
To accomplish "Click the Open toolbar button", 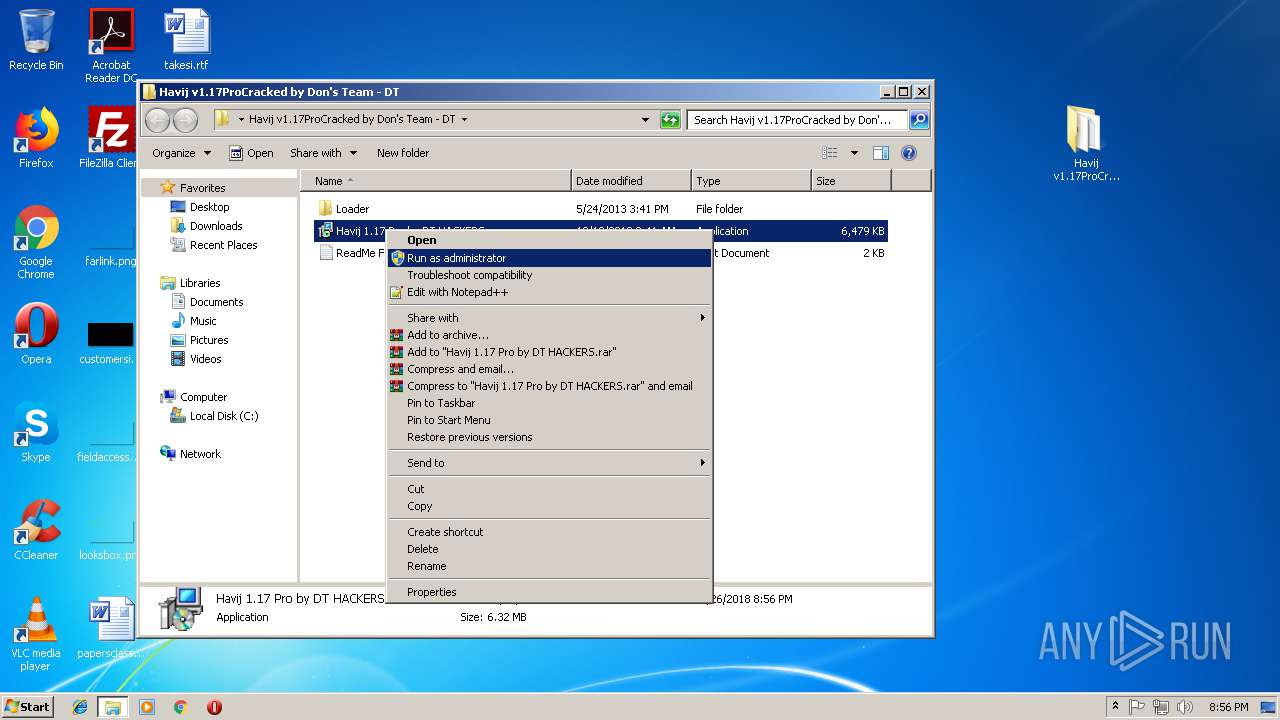I will pyautogui.click(x=251, y=153).
